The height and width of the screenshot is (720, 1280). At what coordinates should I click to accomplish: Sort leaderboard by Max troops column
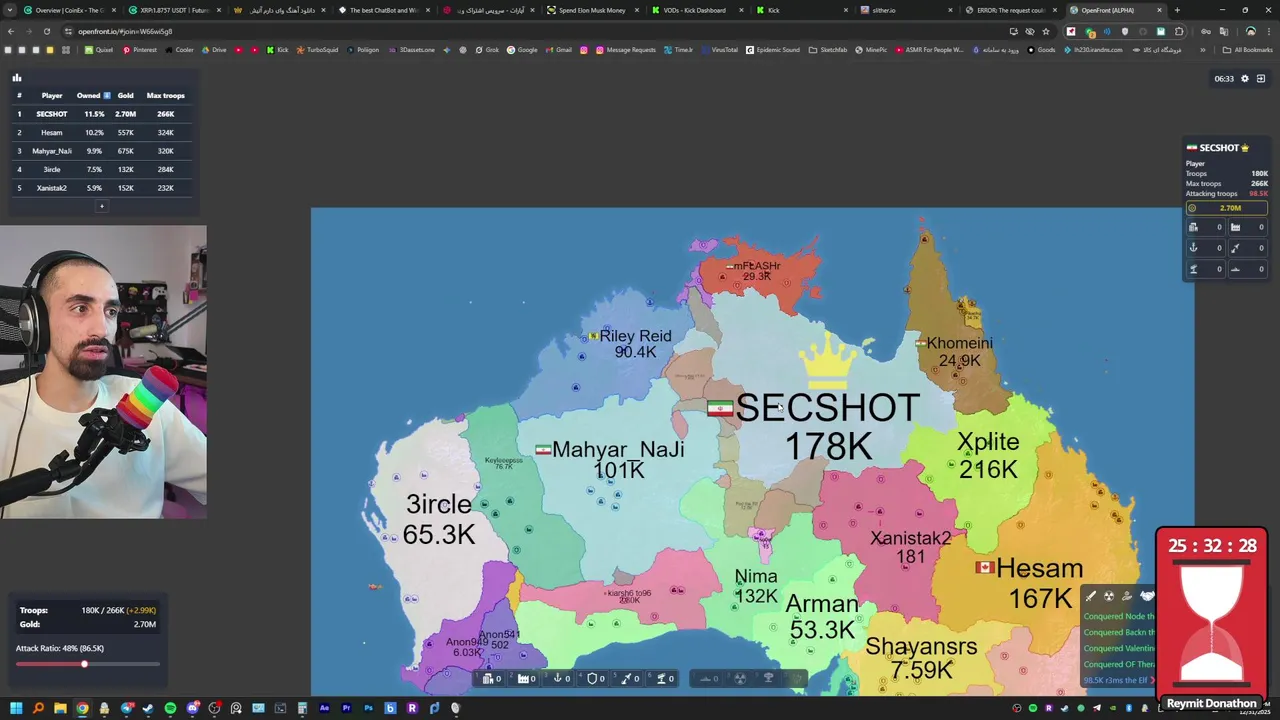click(166, 95)
